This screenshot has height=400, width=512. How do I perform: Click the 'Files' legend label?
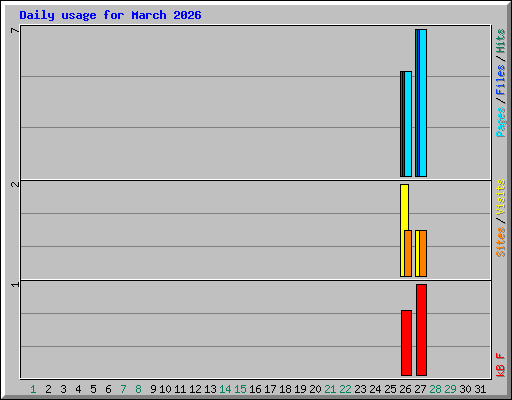(500, 80)
